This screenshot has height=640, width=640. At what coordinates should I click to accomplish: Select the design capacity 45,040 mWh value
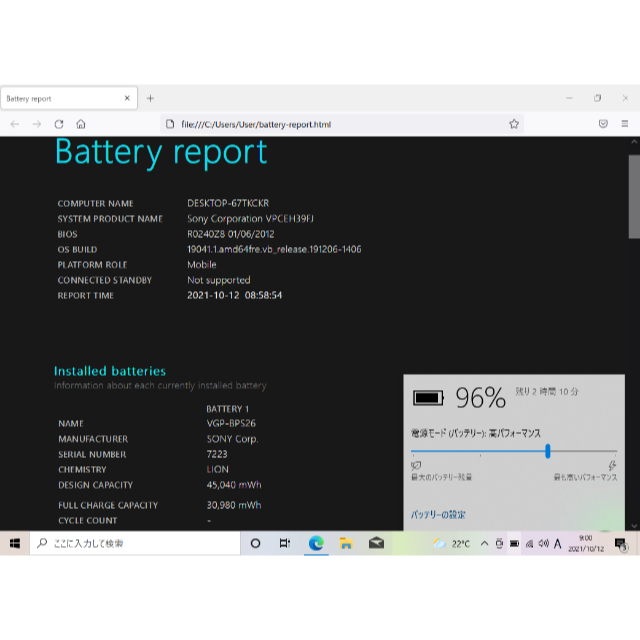(234, 485)
